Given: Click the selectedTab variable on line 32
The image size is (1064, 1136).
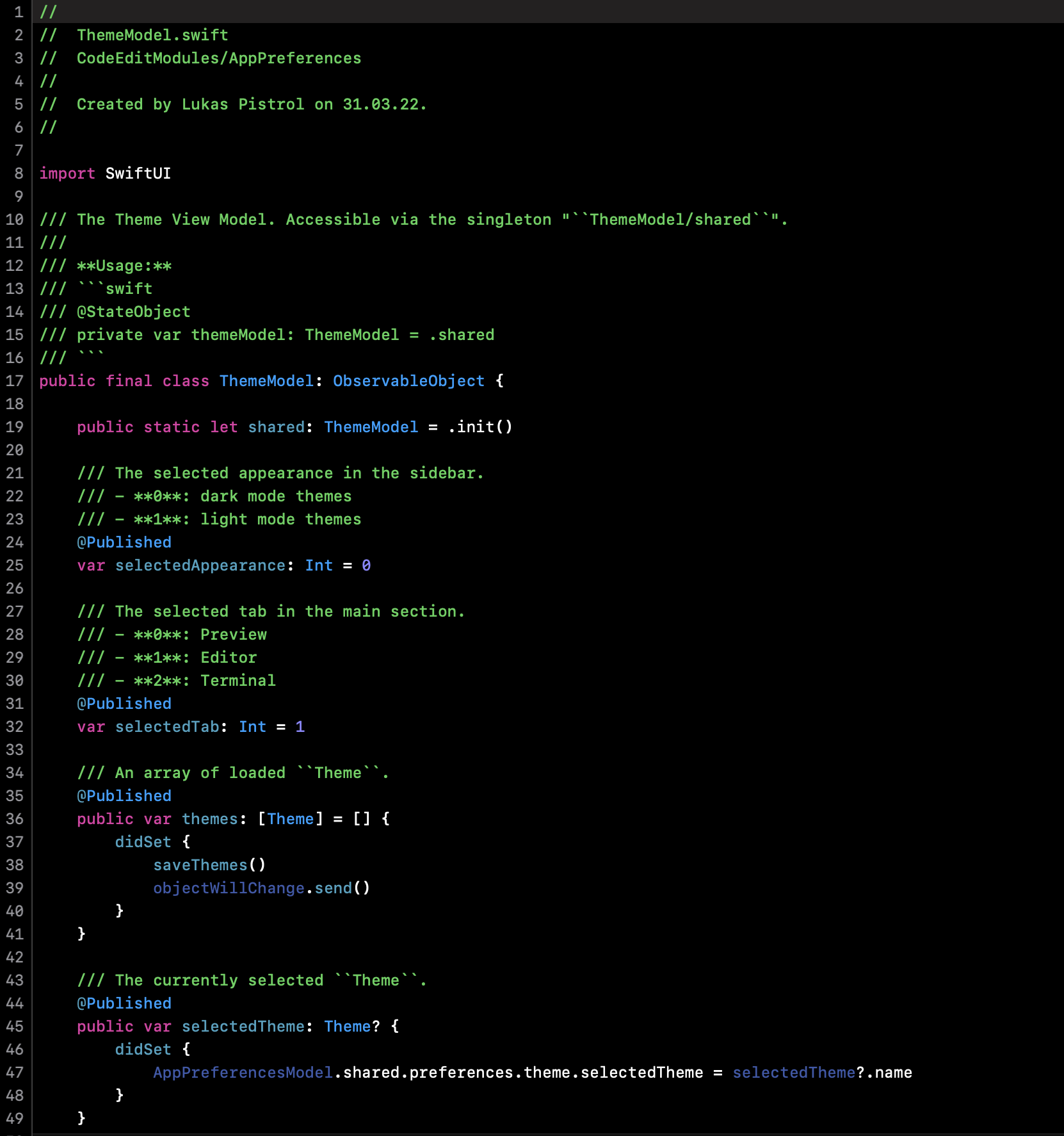Looking at the screenshot, I should click(166, 727).
